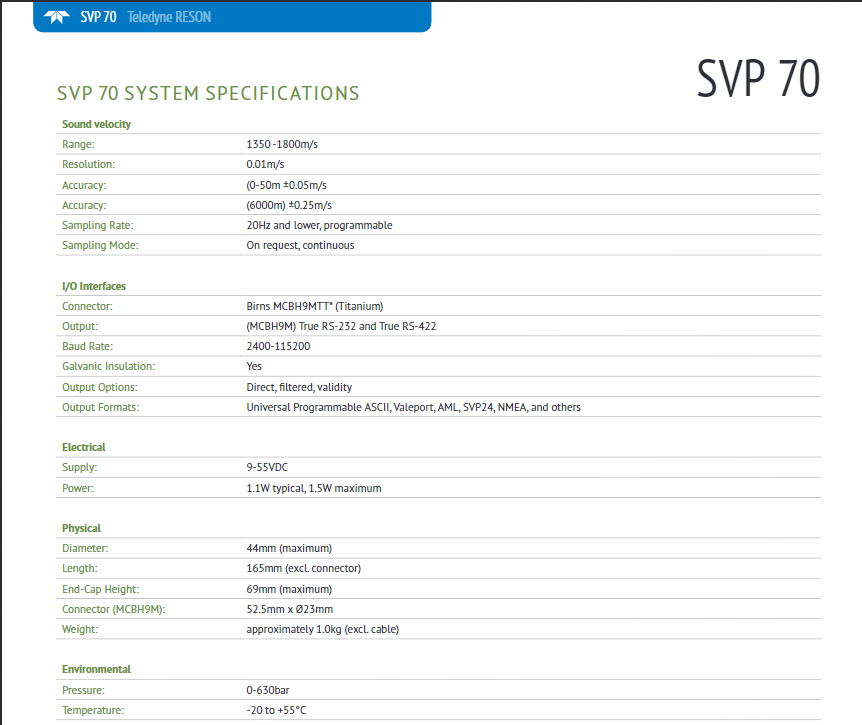Select the 'Universal Programmable ASCII, Valeport' value
Image resolution: width=862 pixels, height=725 pixels.
coord(413,407)
